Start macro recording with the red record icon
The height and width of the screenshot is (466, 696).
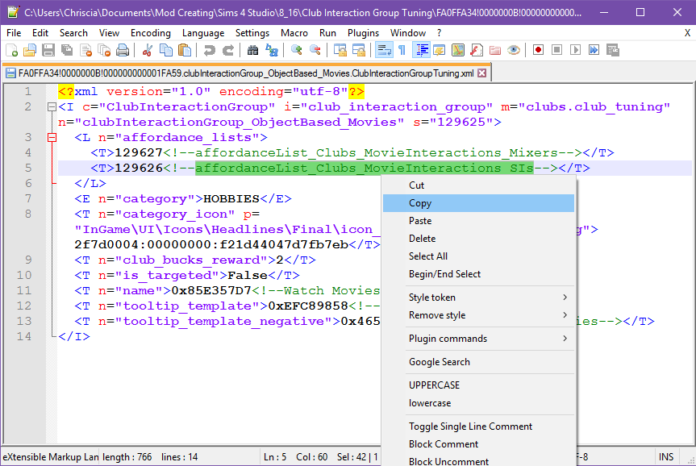[538, 49]
